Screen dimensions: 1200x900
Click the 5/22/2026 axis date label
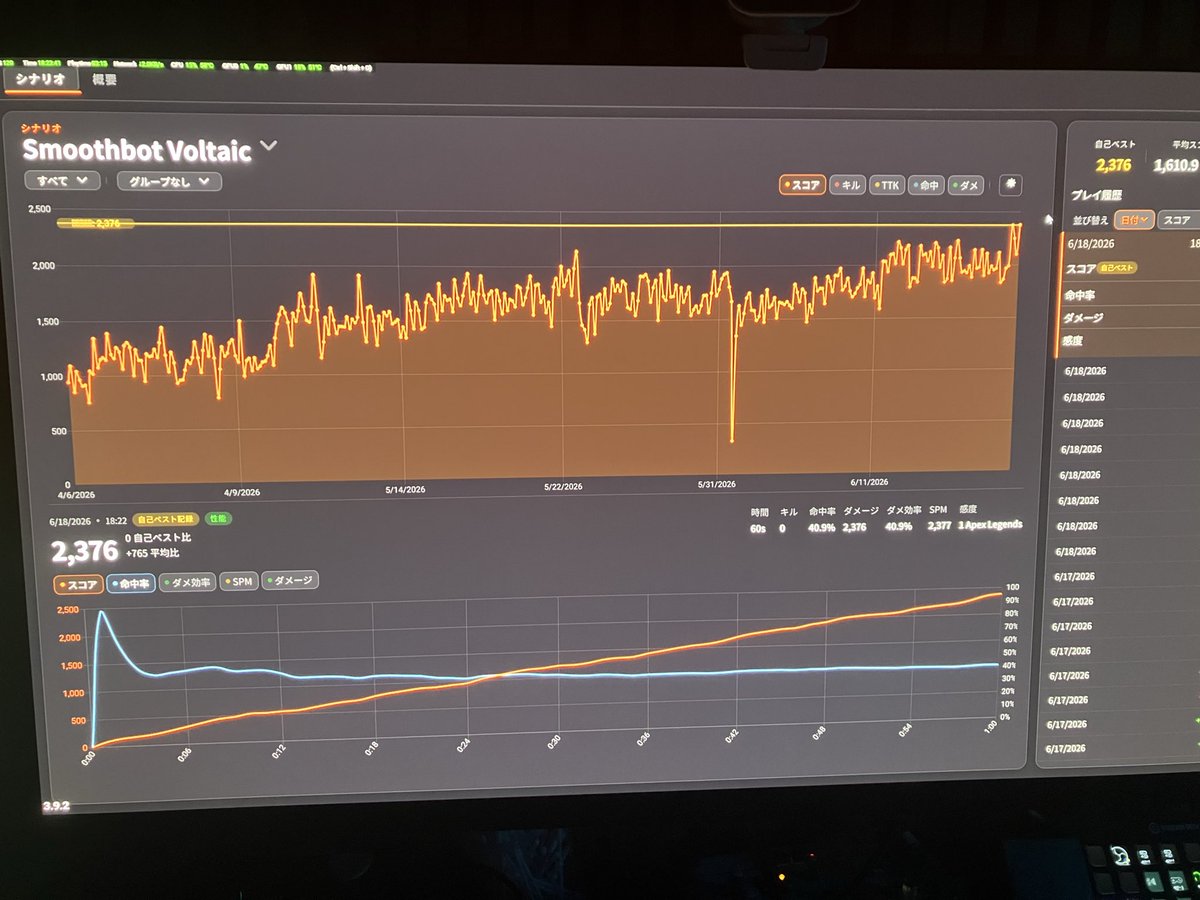pyautogui.click(x=564, y=487)
